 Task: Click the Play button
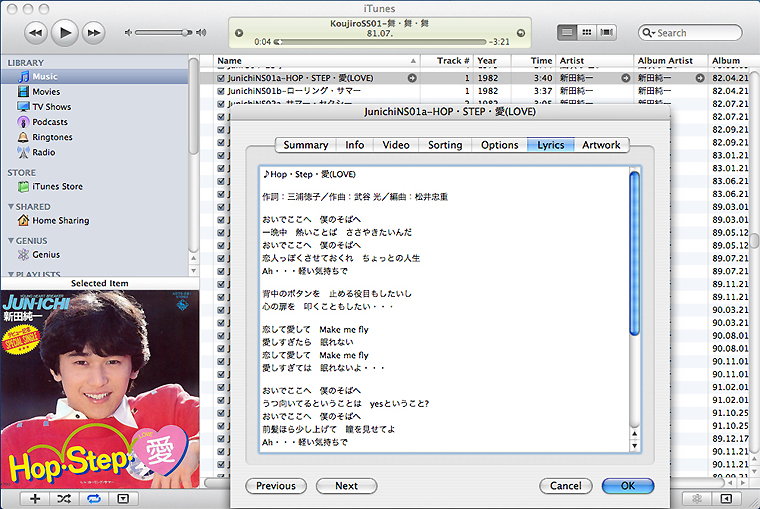[64, 32]
